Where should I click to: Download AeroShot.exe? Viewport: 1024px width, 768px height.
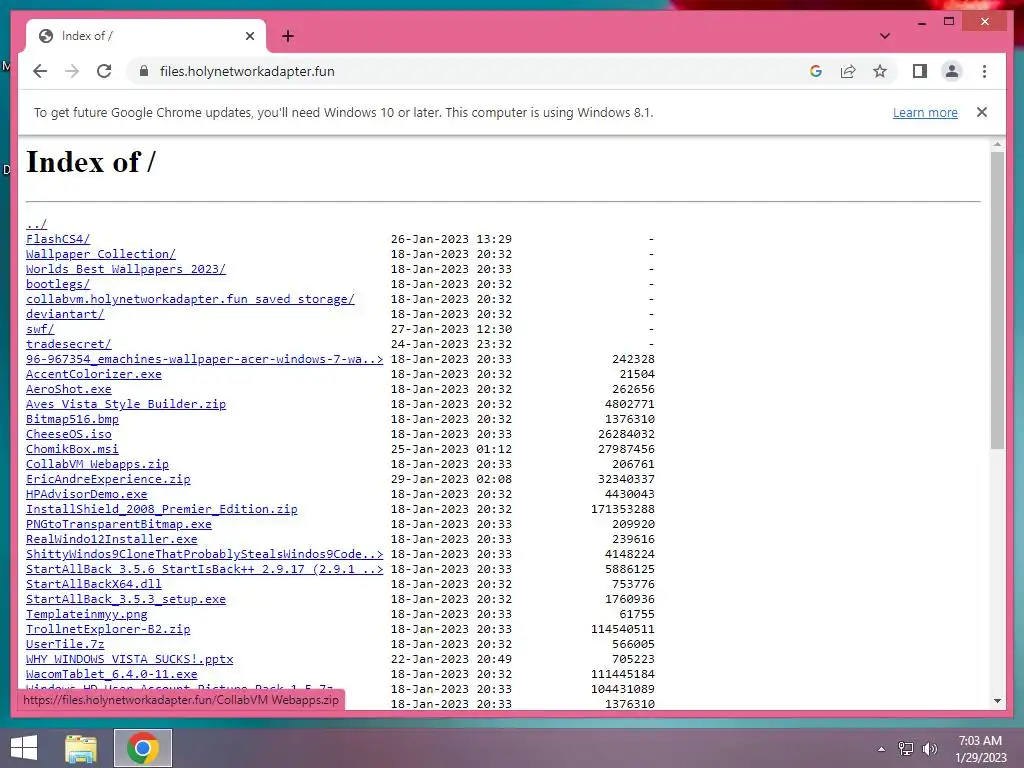(x=69, y=389)
